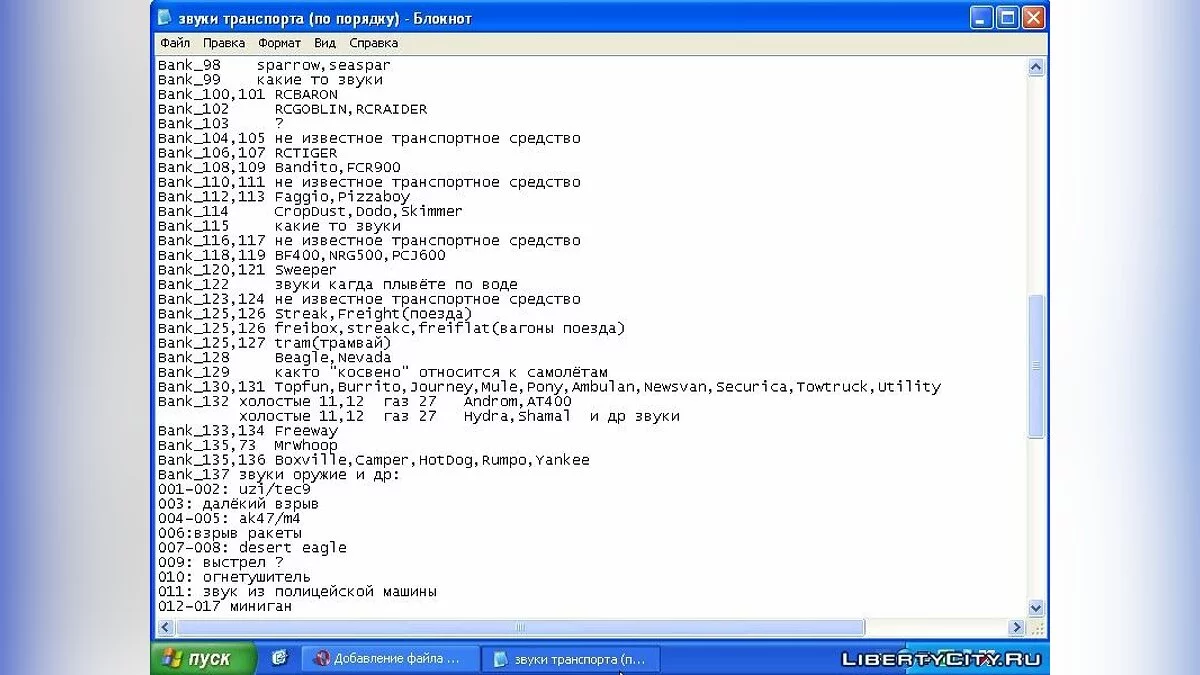This screenshot has height=675, width=1200.
Task: Open the Формат menu
Action: pos(279,43)
